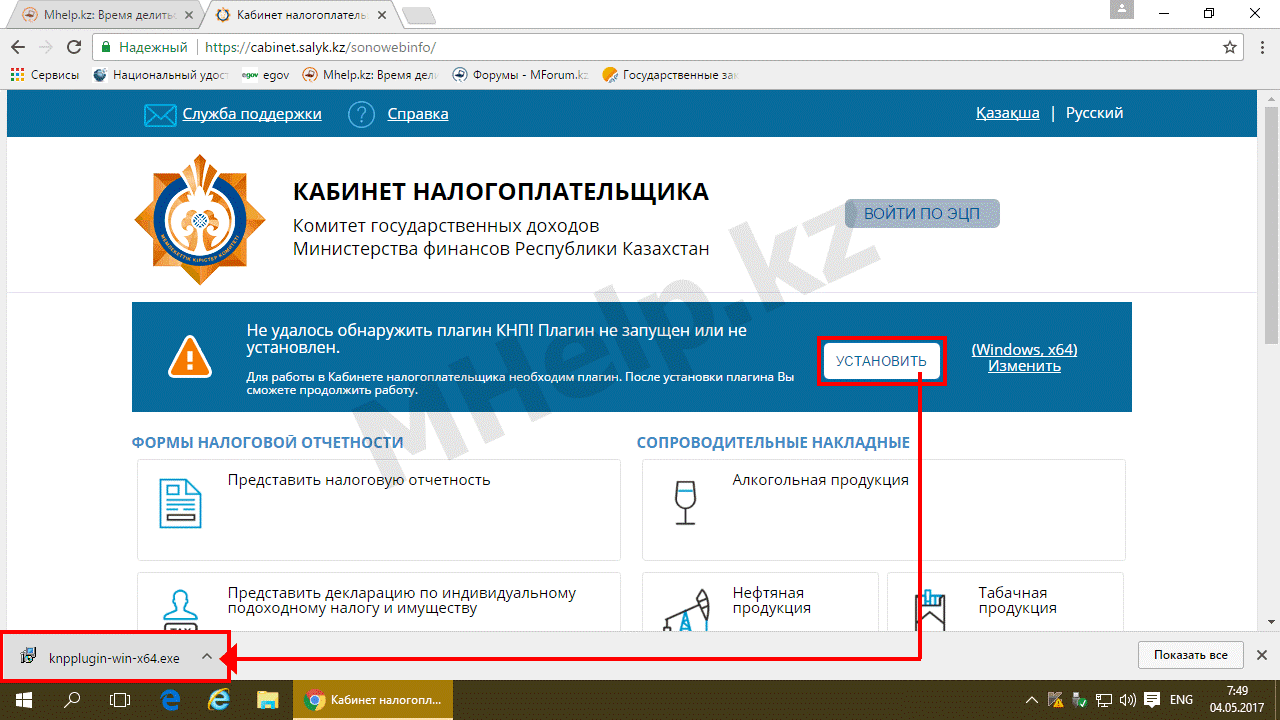Image resolution: width=1280 pixels, height=720 pixels.
Task: Click the question mark help icon
Action: [361, 115]
